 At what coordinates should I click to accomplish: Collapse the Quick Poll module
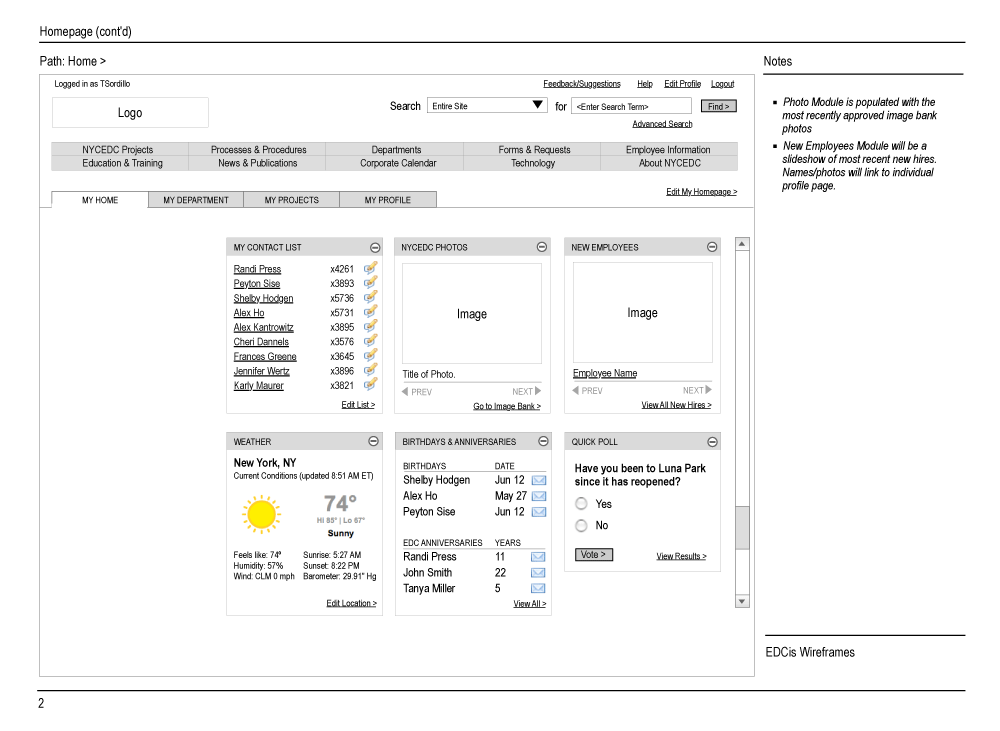[x=713, y=441]
